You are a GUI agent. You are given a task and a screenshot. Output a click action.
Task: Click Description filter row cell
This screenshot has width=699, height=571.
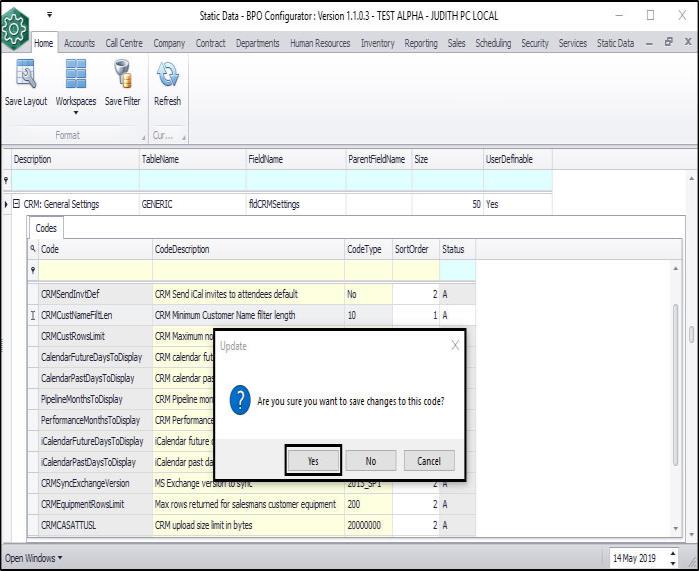click(x=75, y=180)
